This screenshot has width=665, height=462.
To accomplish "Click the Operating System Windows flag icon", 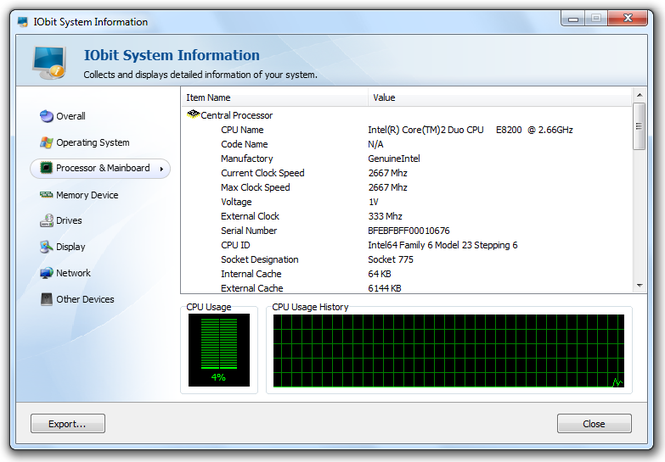I will 46,143.
